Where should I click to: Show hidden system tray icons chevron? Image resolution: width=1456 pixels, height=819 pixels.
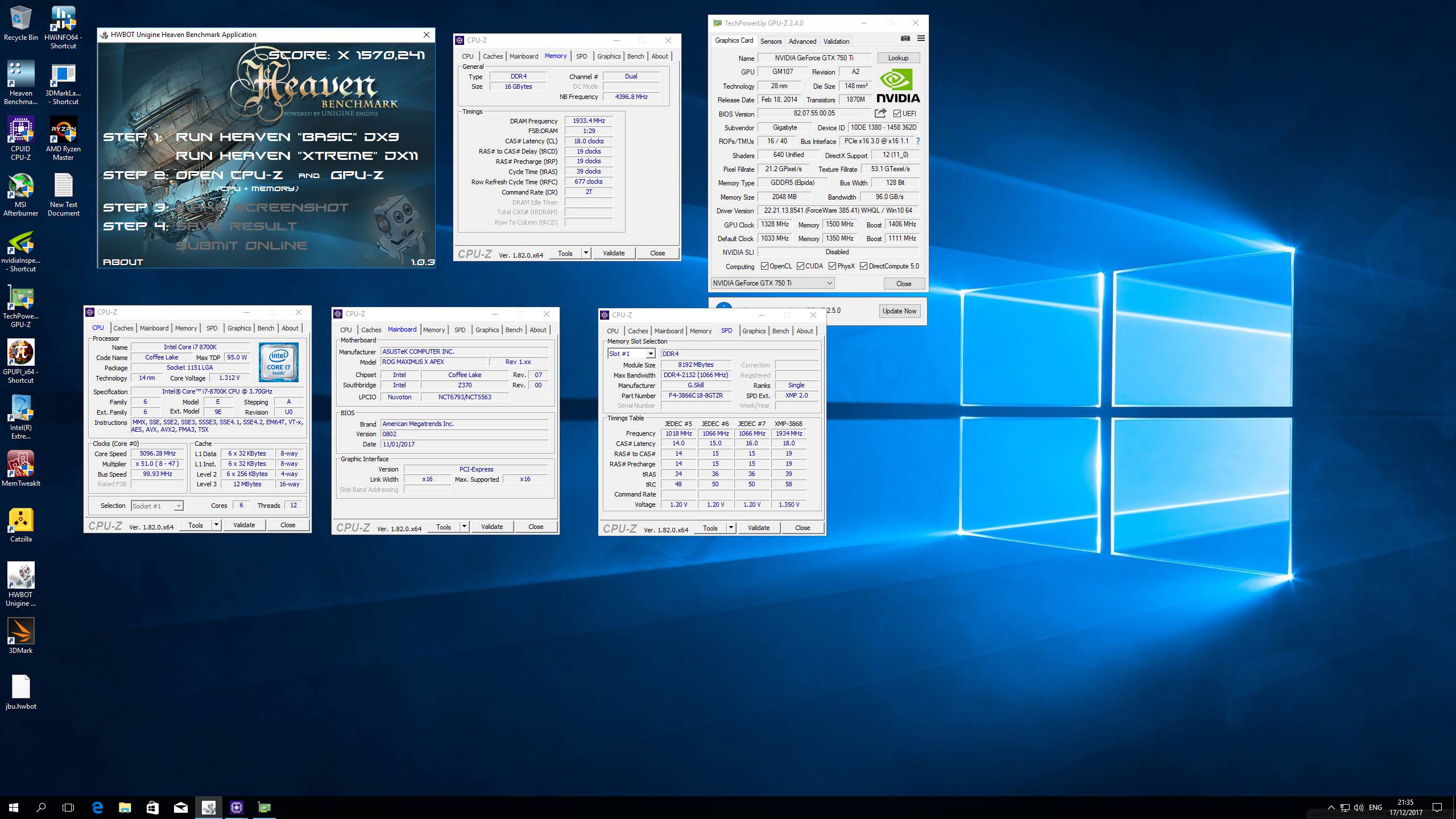point(1331,808)
